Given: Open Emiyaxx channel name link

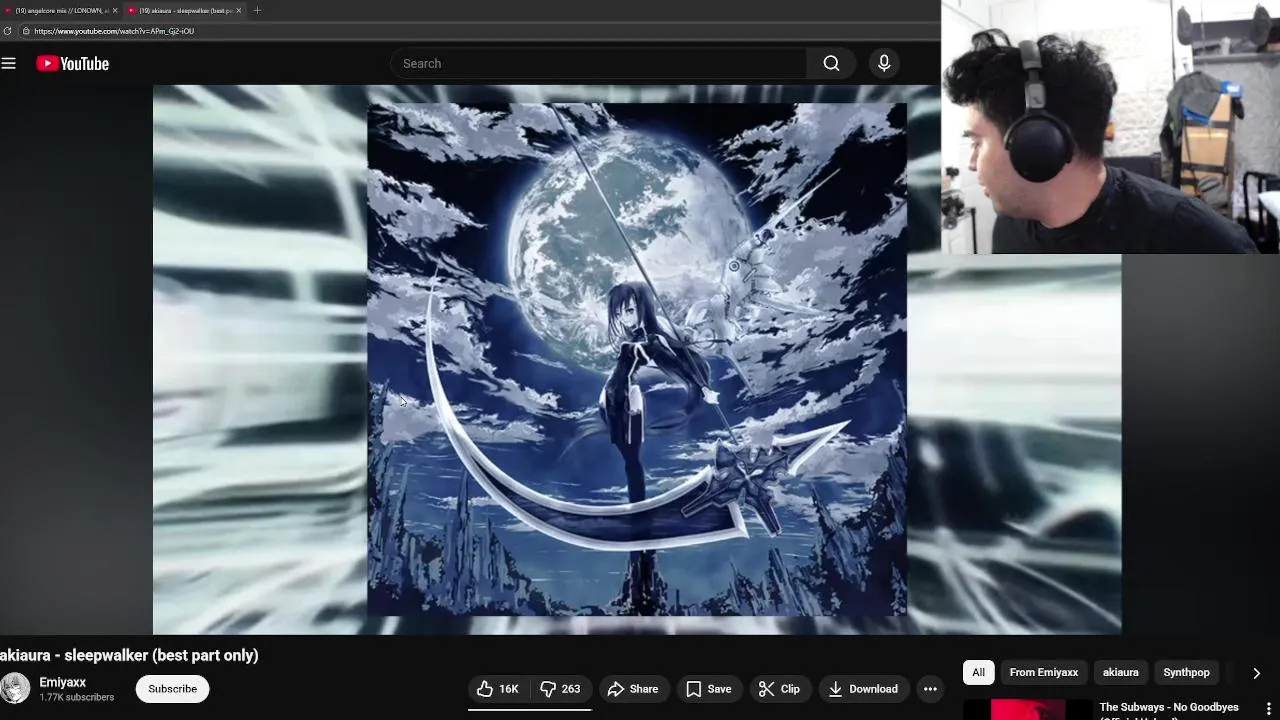Looking at the screenshot, I should click(x=62, y=682).
